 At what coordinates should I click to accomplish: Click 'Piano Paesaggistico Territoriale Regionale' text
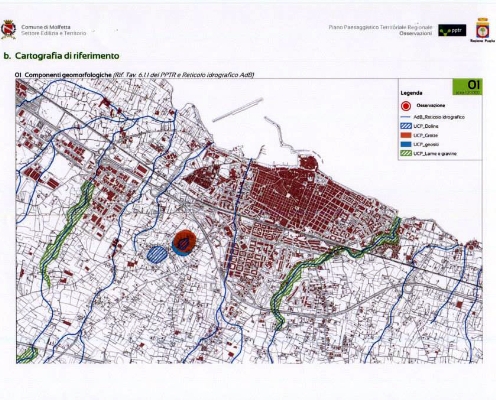click(380, 27)
